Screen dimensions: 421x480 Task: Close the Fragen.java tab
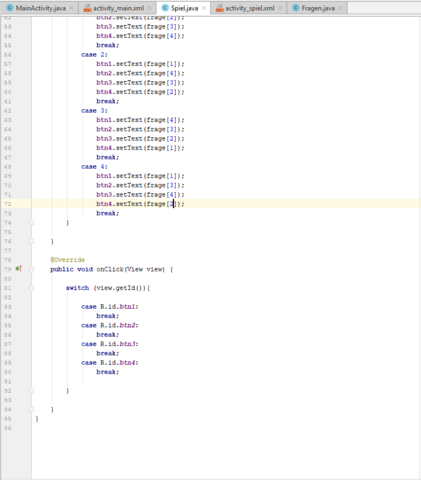pyautogui.click(x=340, y=8)
